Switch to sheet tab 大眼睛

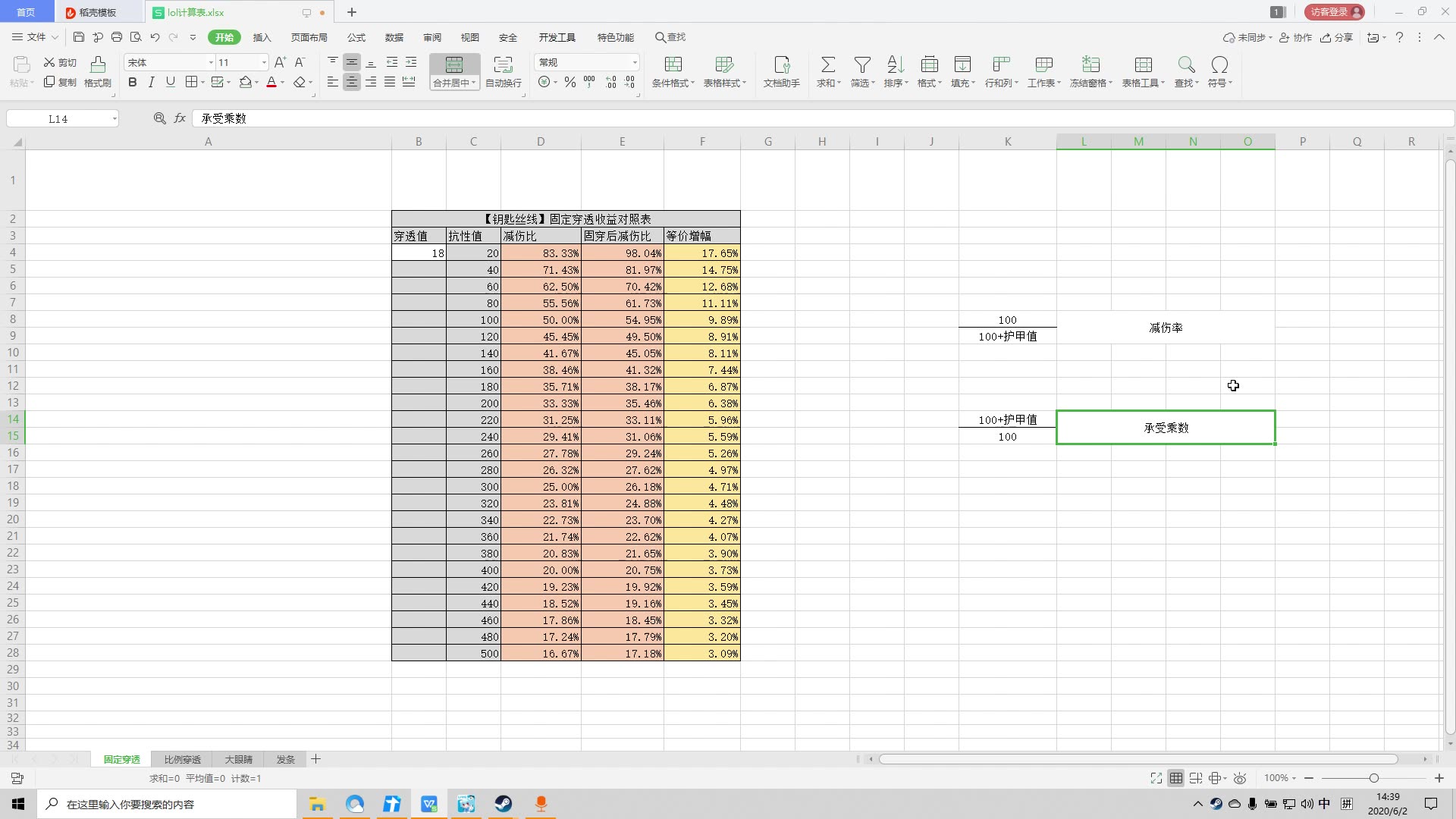pos(238,759)
